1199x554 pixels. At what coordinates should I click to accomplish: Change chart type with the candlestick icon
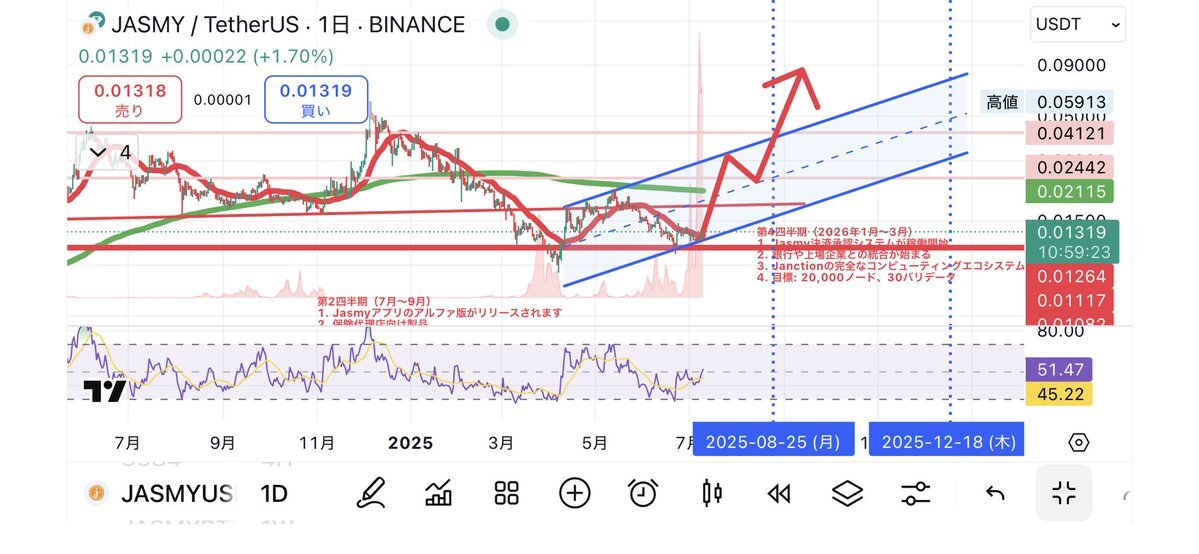[711, 493]
